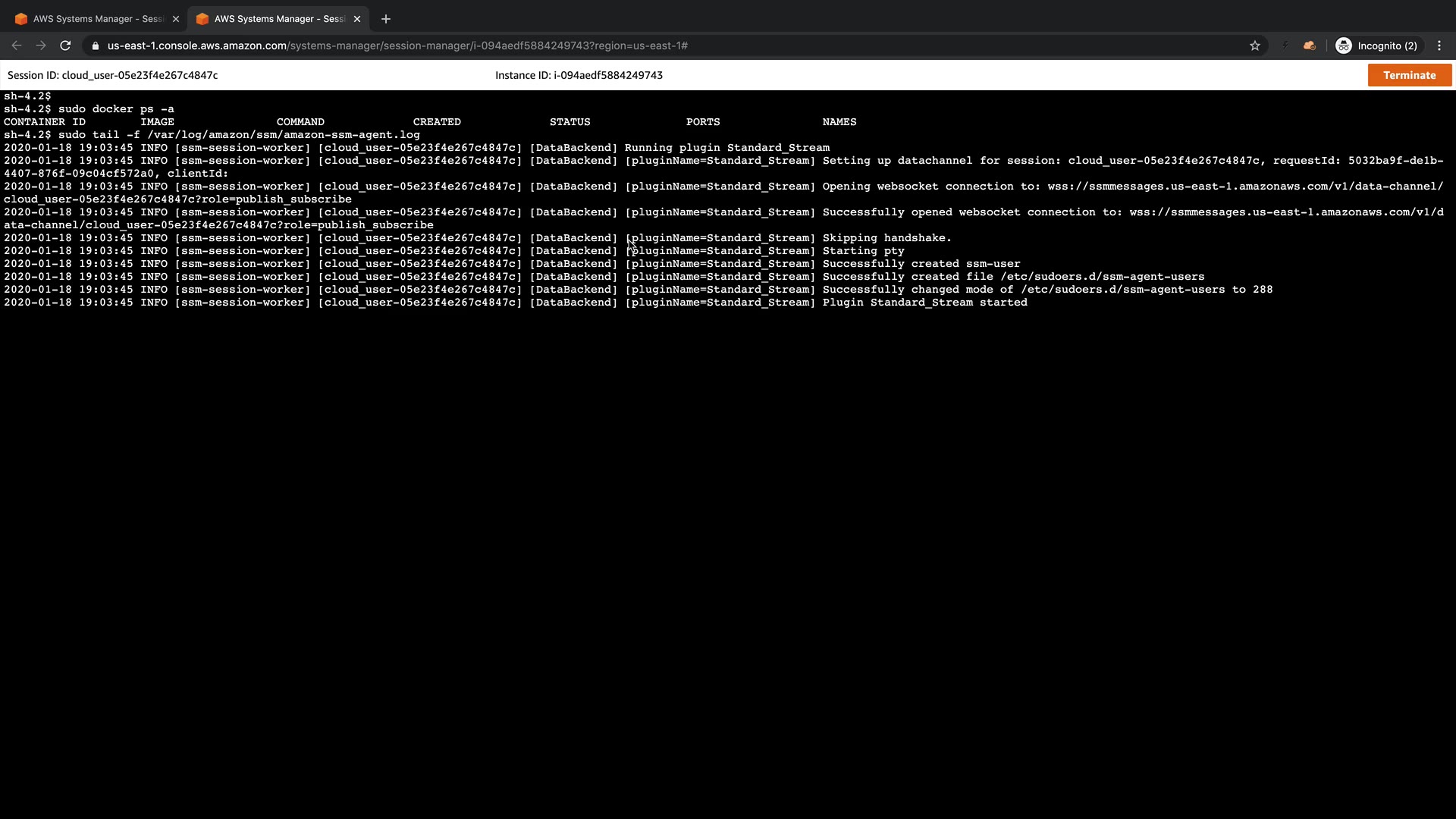The height and width of the screenshot is (819, 1456).
Task: Click the forward navigation arrow
Action: pyautogui.click(x=41, y=45)
